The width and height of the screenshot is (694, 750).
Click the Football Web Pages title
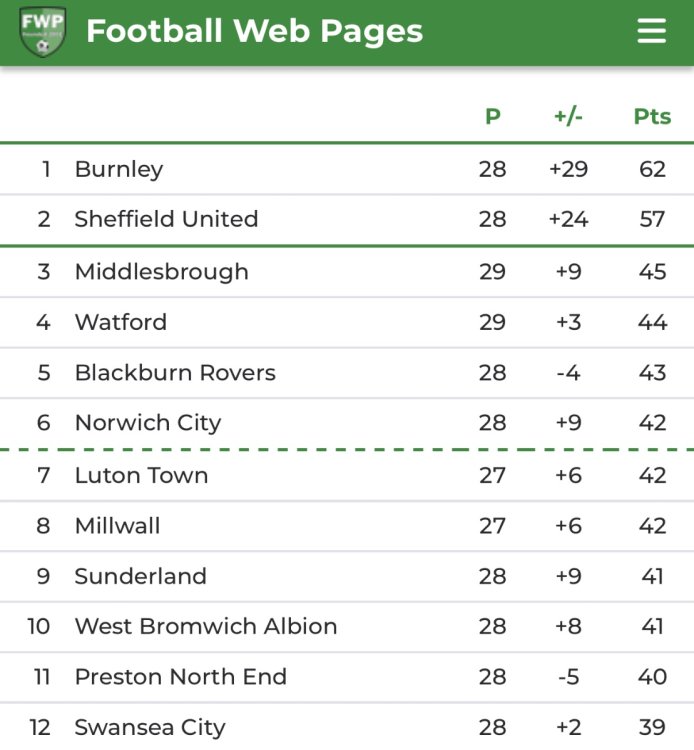click(254, 32)
